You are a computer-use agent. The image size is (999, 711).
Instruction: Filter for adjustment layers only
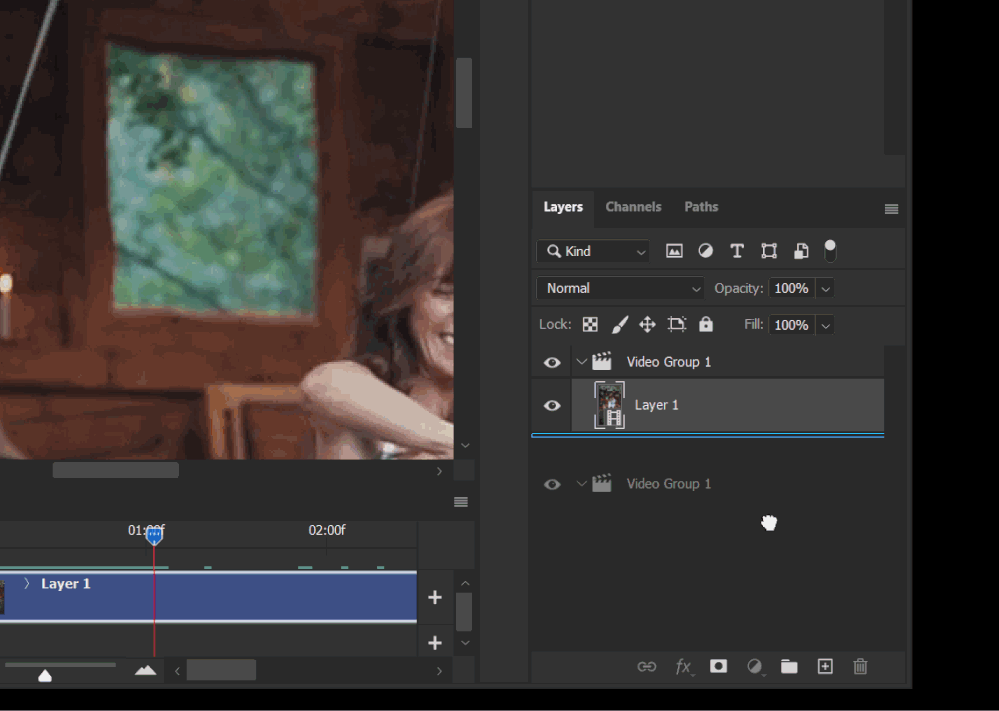pyautogui.click(x=705, y=251)
